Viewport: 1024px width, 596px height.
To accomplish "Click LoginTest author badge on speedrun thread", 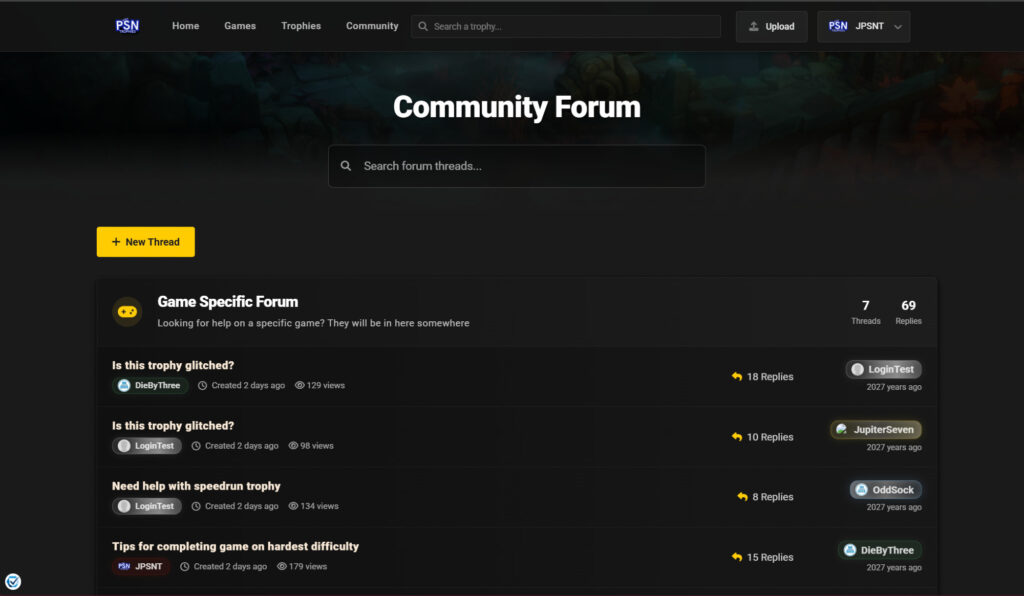I will [x=147, y=506].
